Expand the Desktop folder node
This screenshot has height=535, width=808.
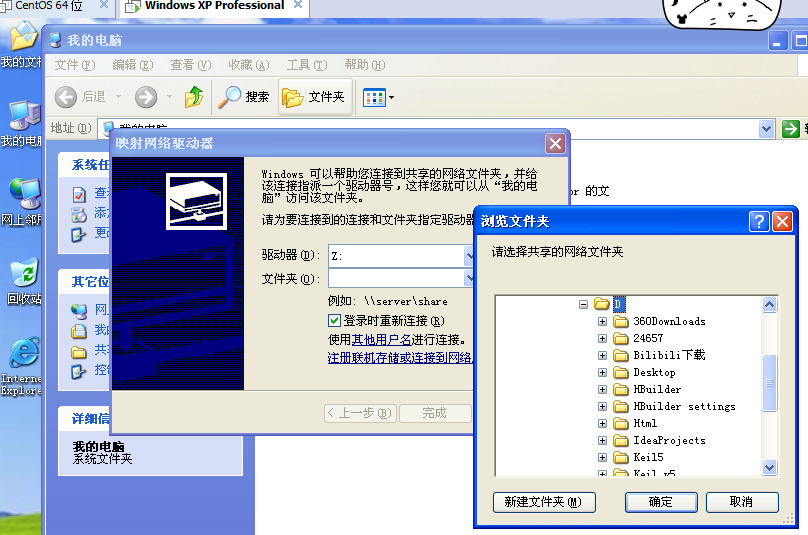coord(602,373)
